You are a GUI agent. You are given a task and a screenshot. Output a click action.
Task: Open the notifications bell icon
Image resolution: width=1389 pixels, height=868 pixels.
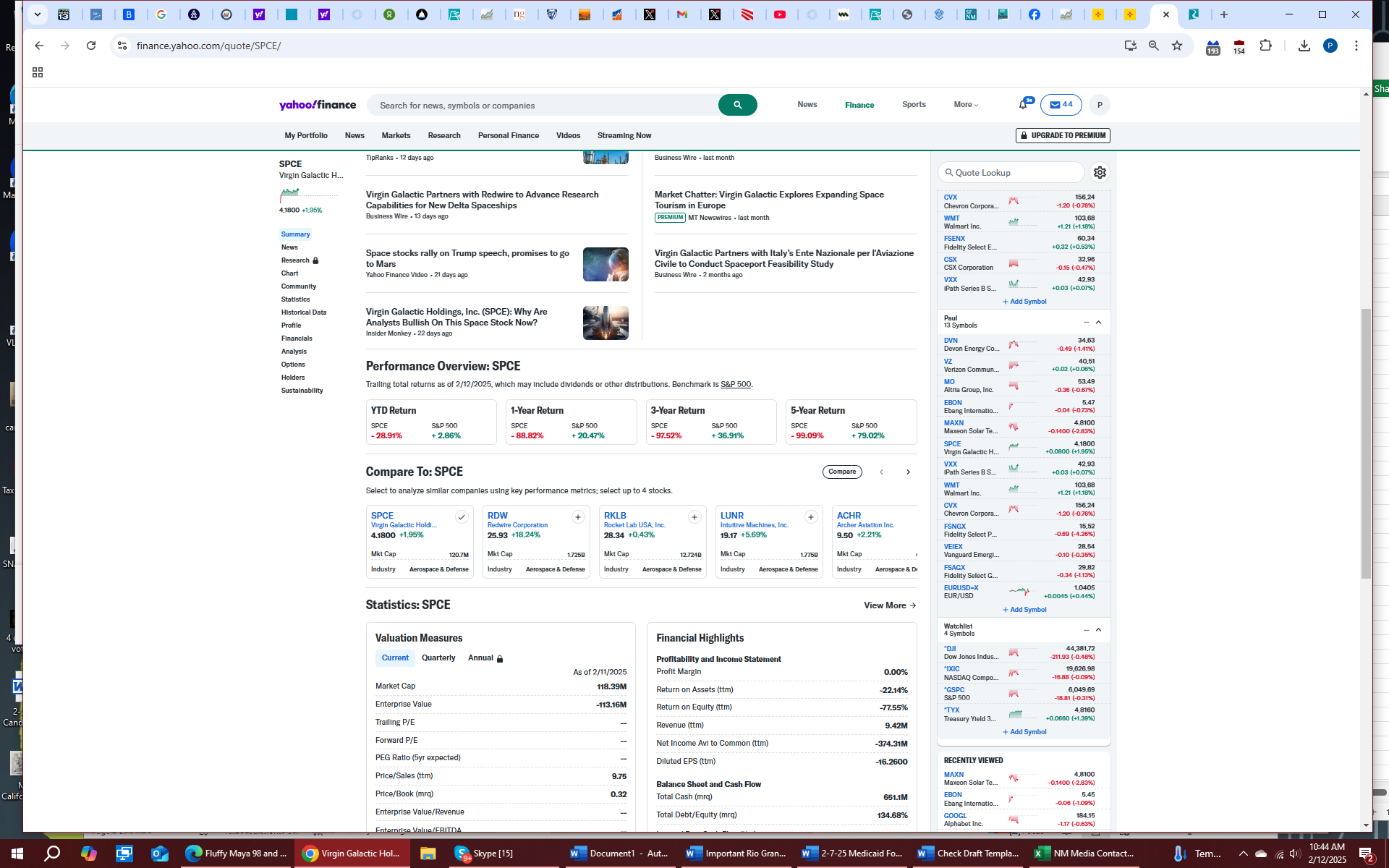[1023, 105]
